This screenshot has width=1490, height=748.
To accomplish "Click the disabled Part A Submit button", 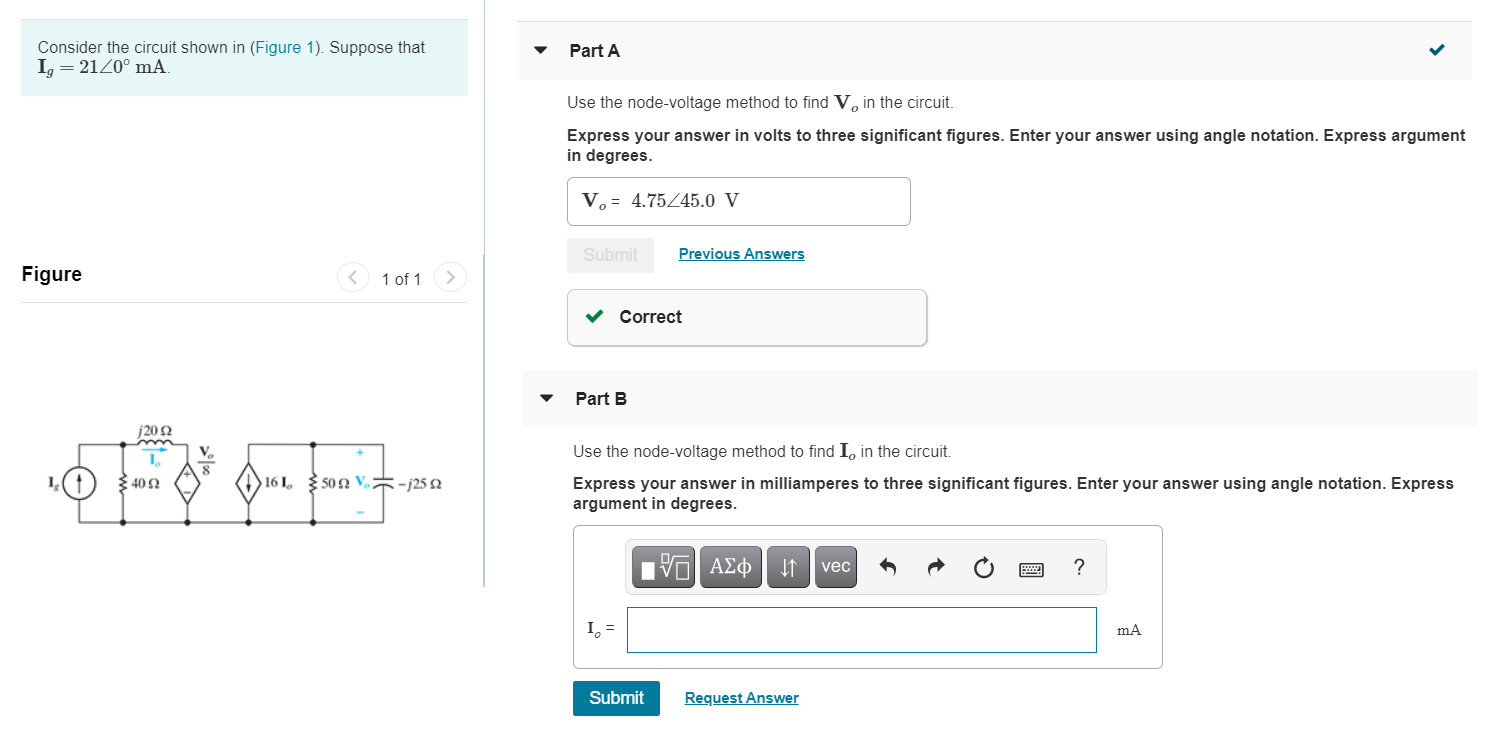I will (610, 255).
